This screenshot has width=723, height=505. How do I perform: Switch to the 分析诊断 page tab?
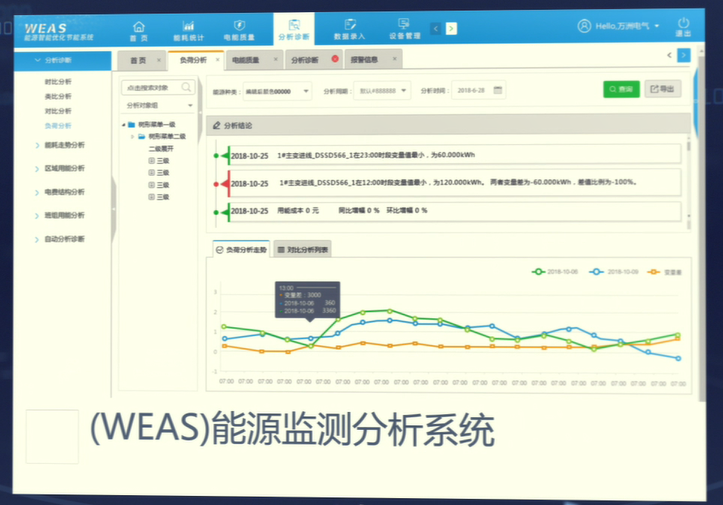tap(304, 60)
